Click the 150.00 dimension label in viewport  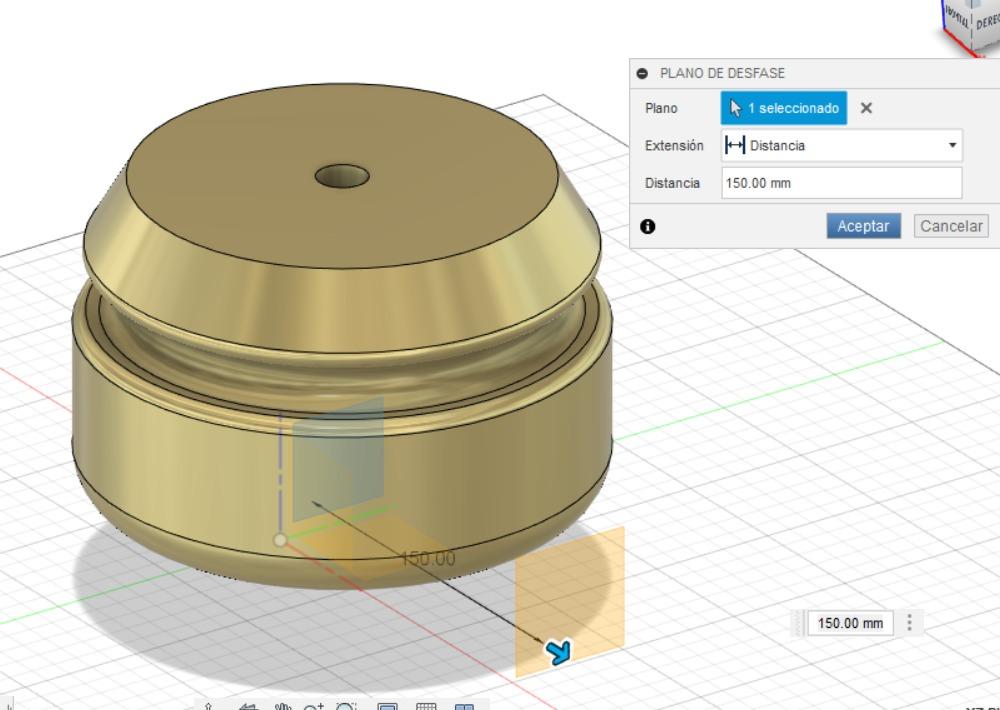coord(428,559)
